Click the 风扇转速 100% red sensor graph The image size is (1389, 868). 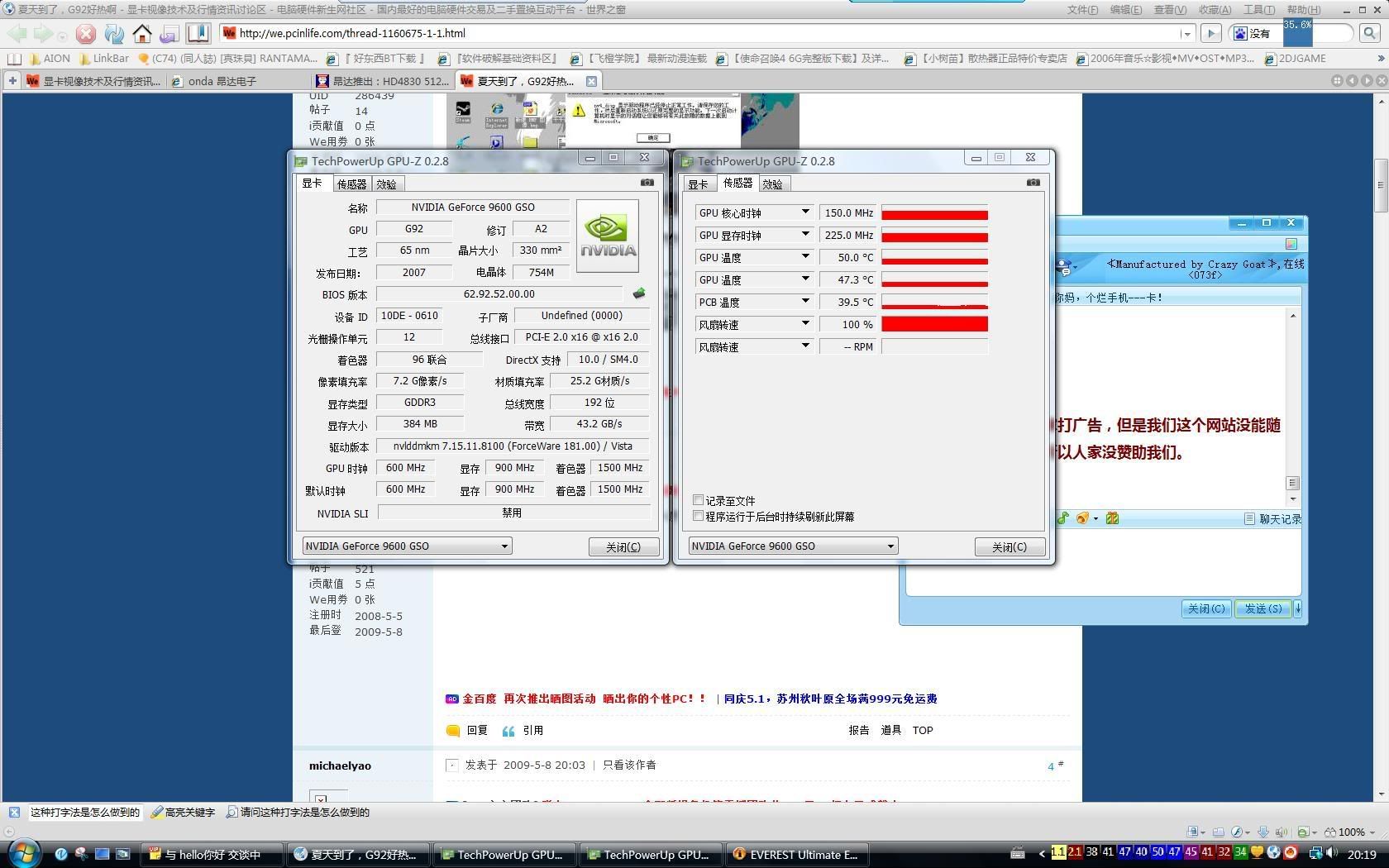pyautogui.click(x=934, y=324)
